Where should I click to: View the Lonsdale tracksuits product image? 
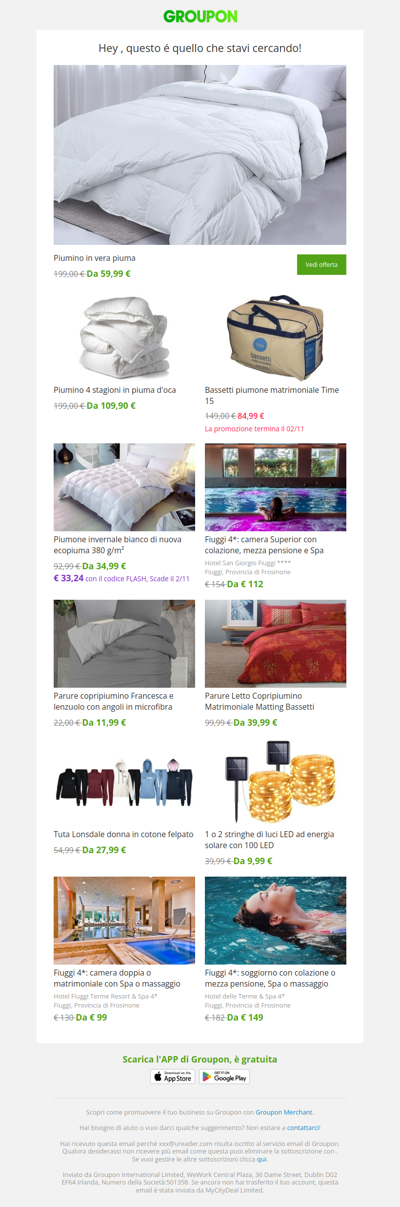click(125, 782)
